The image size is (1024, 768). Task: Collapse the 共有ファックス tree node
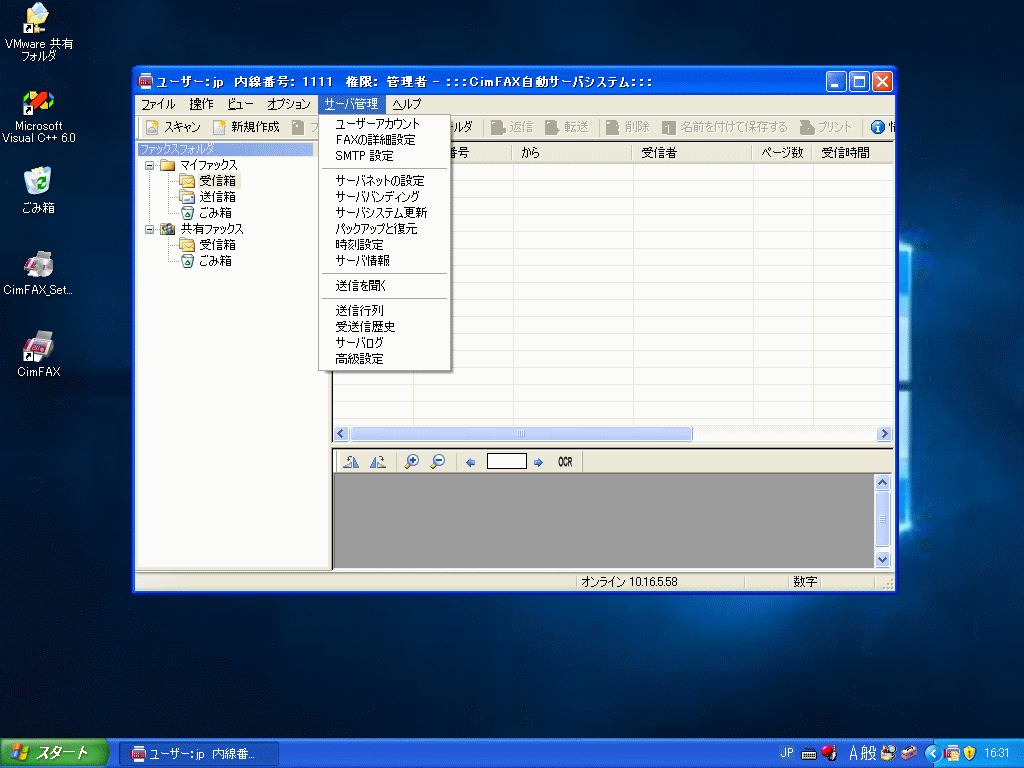tap(150, 229)
